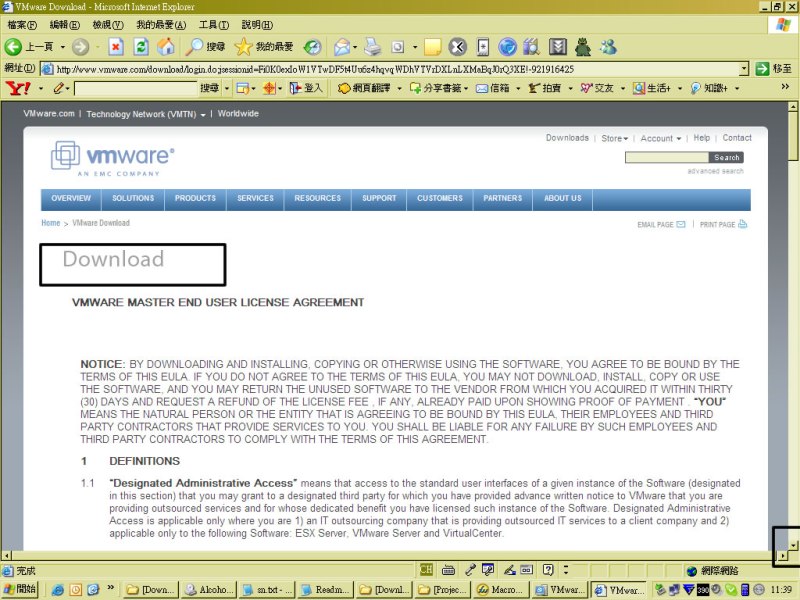The image size is (800, 600).
Task: Switch to the Macro... taskbar button
Action: coord(503,589)
